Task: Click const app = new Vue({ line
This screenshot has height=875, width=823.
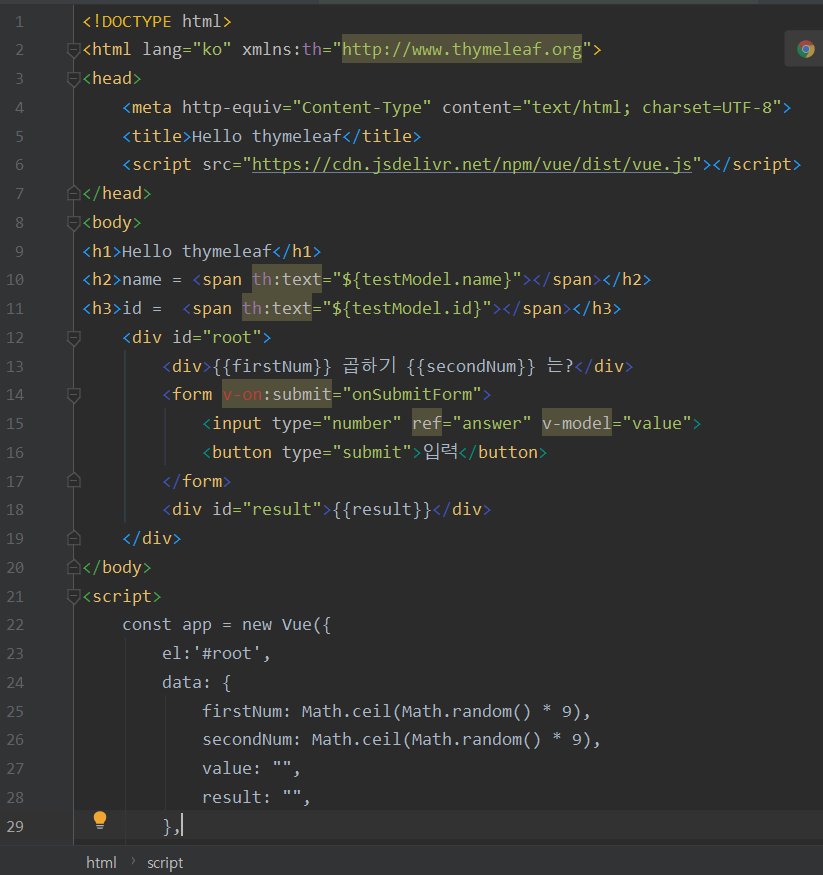Action: click(227, 624)
